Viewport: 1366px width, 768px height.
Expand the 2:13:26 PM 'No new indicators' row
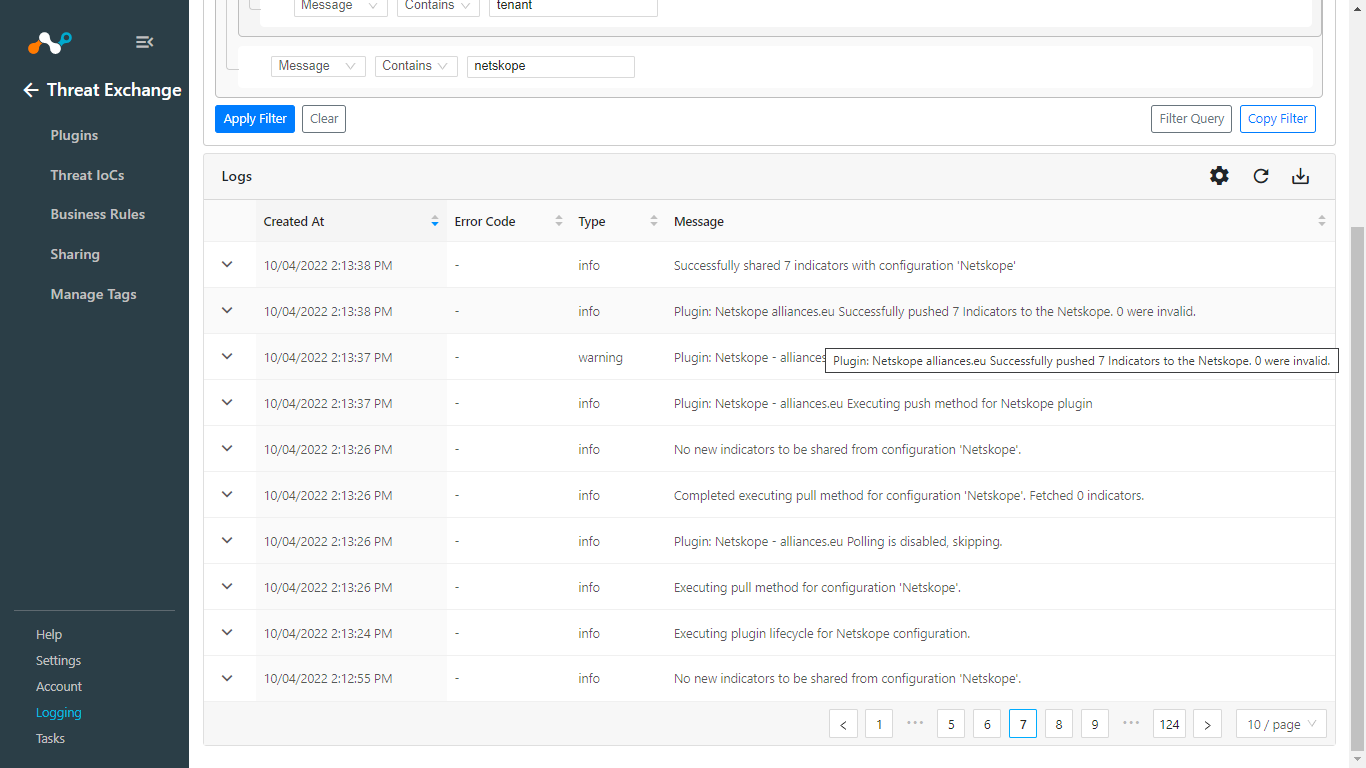227,449
